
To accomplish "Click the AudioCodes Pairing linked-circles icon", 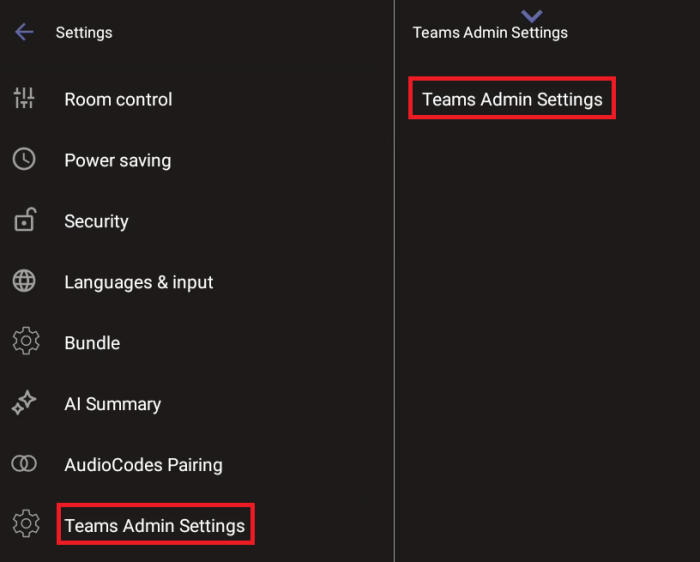I will (x=24, y=464).
